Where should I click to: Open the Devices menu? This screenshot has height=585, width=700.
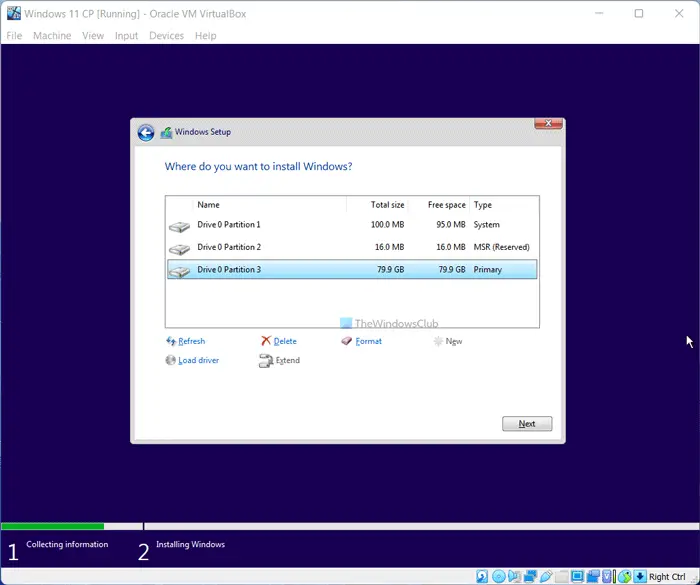coord(167,36)
